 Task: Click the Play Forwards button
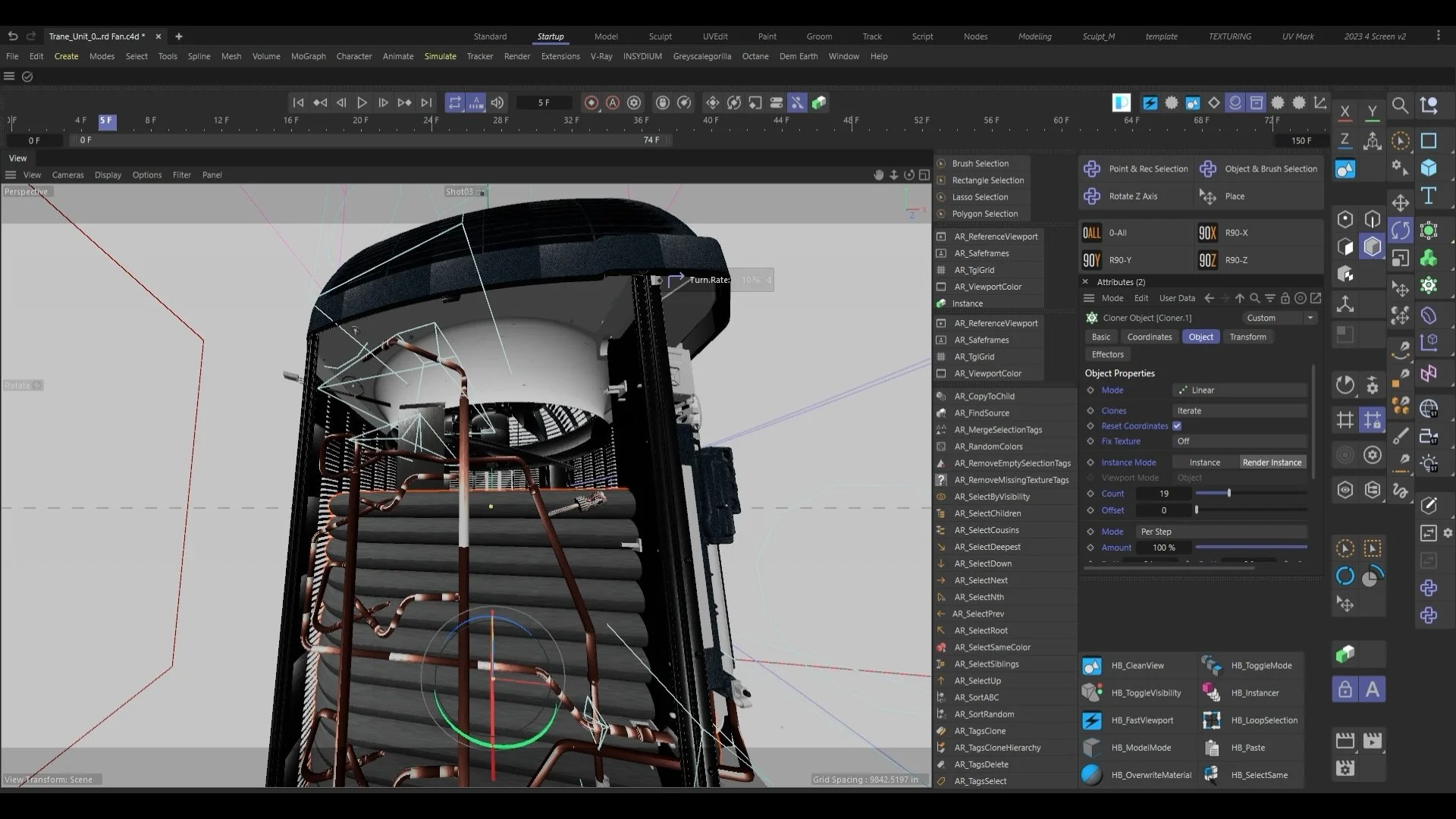[362, 102]
